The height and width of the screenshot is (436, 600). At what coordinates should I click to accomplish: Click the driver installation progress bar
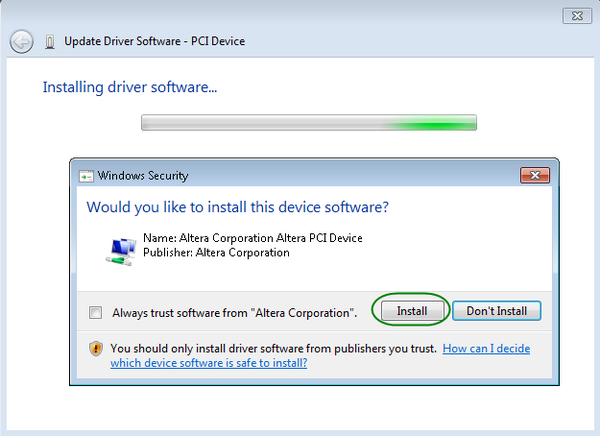[309, 122]
